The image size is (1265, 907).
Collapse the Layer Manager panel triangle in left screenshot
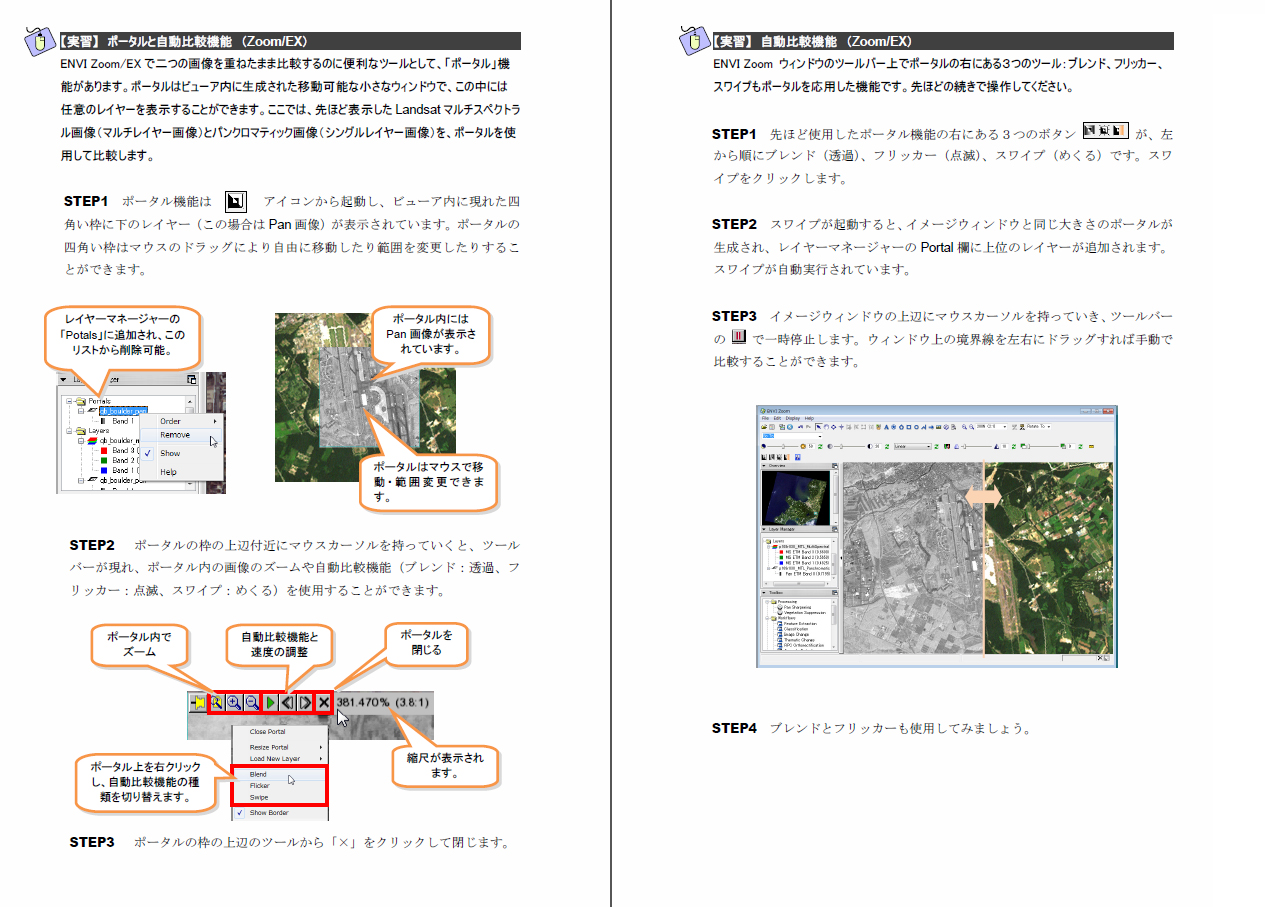click(x=63, y=380)
